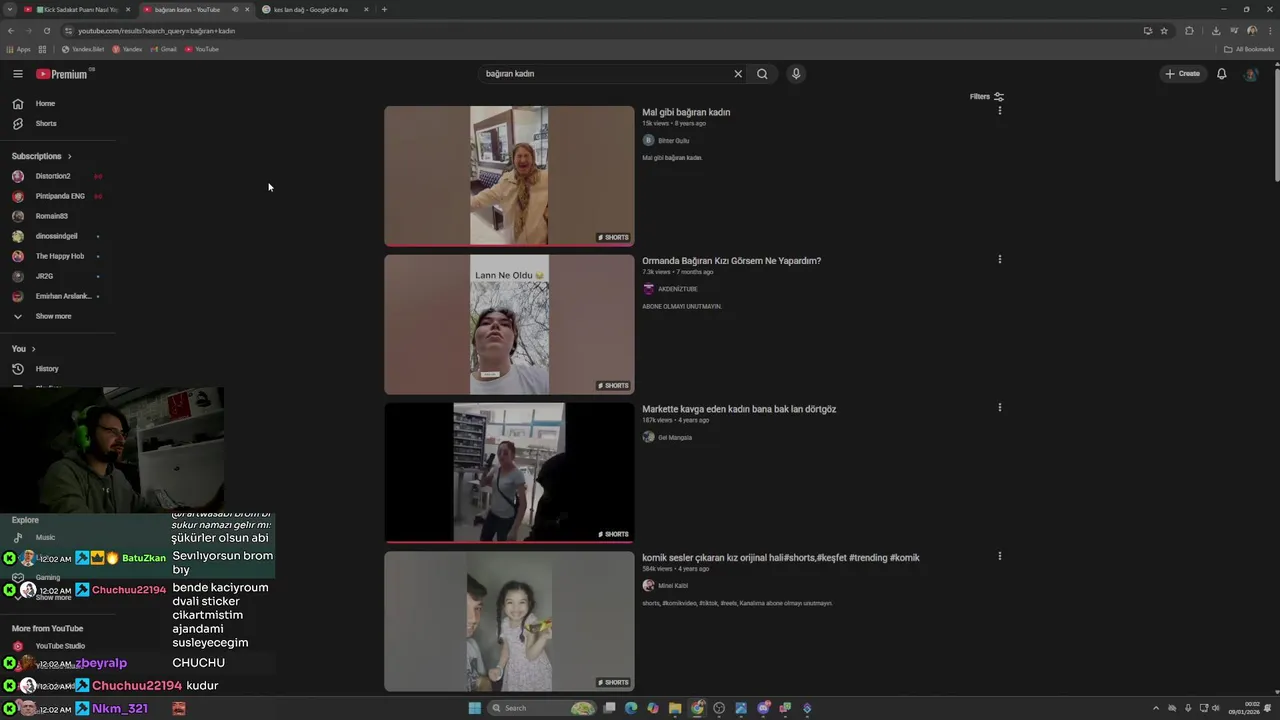Screen dimensions: 1280x720
Task: Open The Happy Hob subscription
Action: click(58, 256)
